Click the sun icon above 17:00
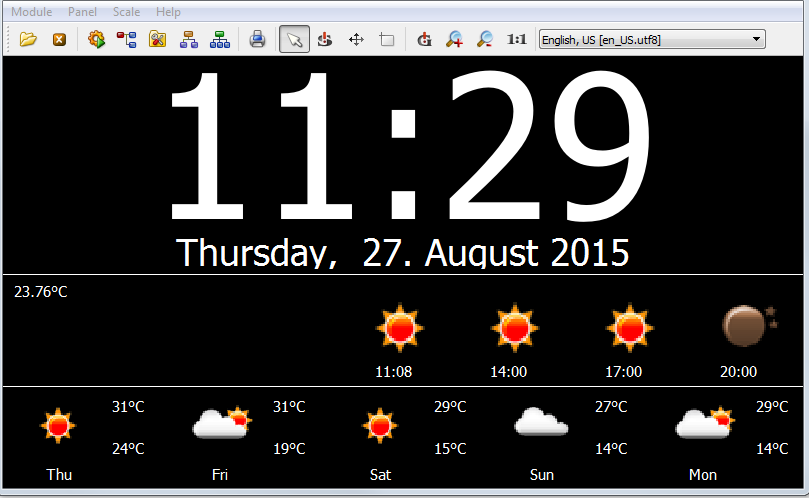This screenshot has height=498, width=809. [x=630, y=328]
